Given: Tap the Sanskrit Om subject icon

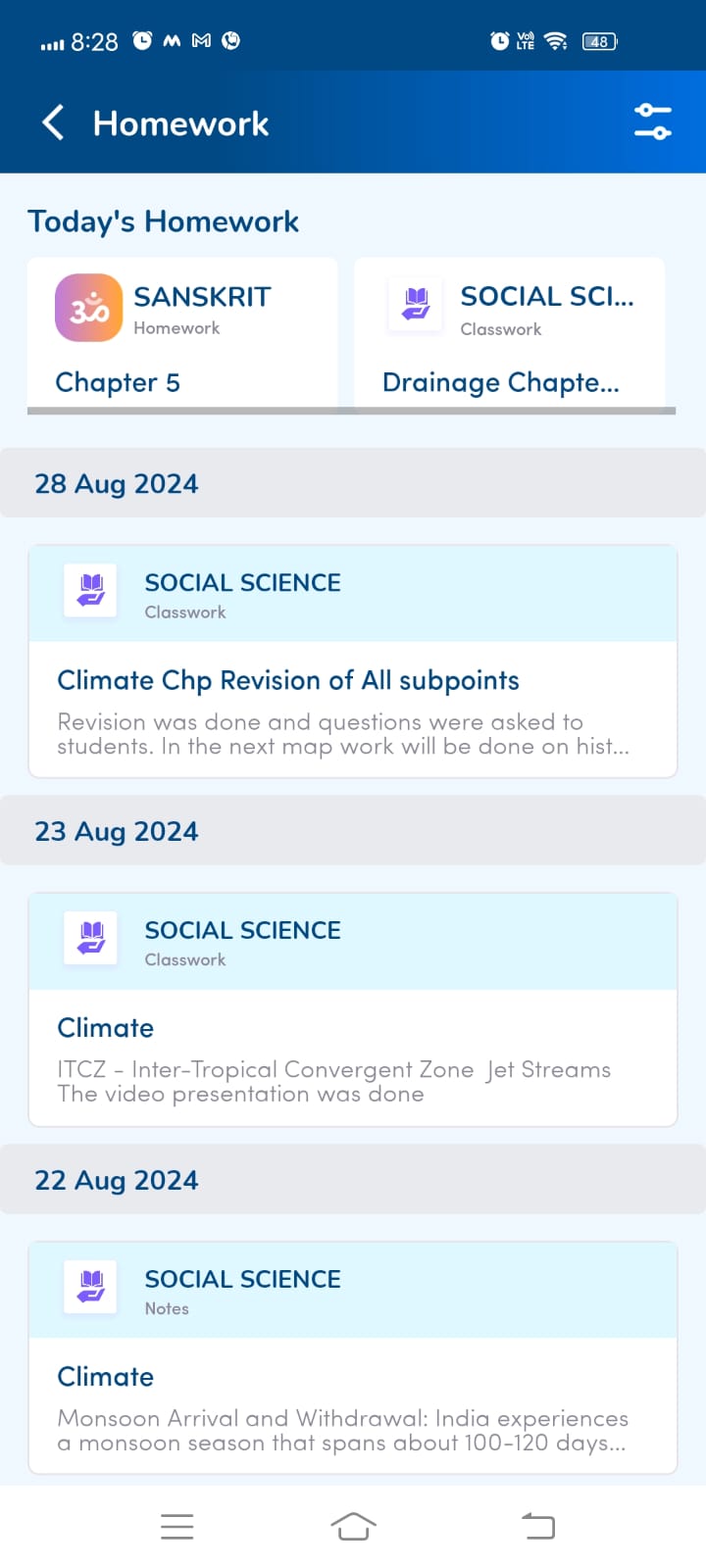Looking at the screenshot, I should pyautogui.click(x=89, y=308).
